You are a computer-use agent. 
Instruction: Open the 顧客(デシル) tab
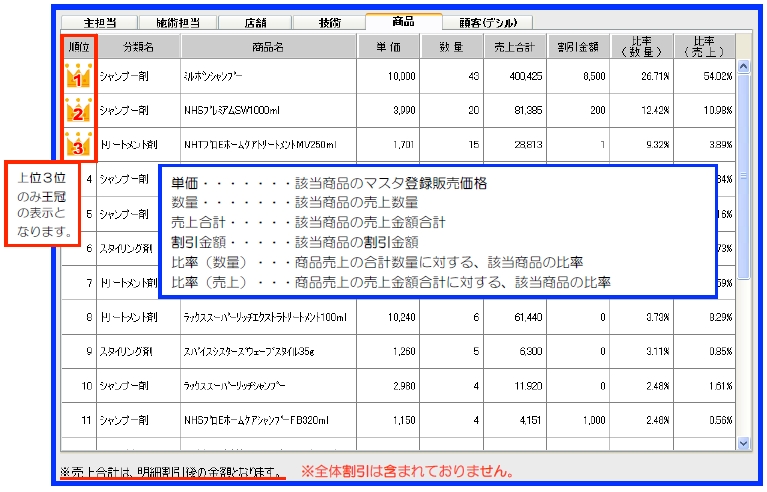488,21
